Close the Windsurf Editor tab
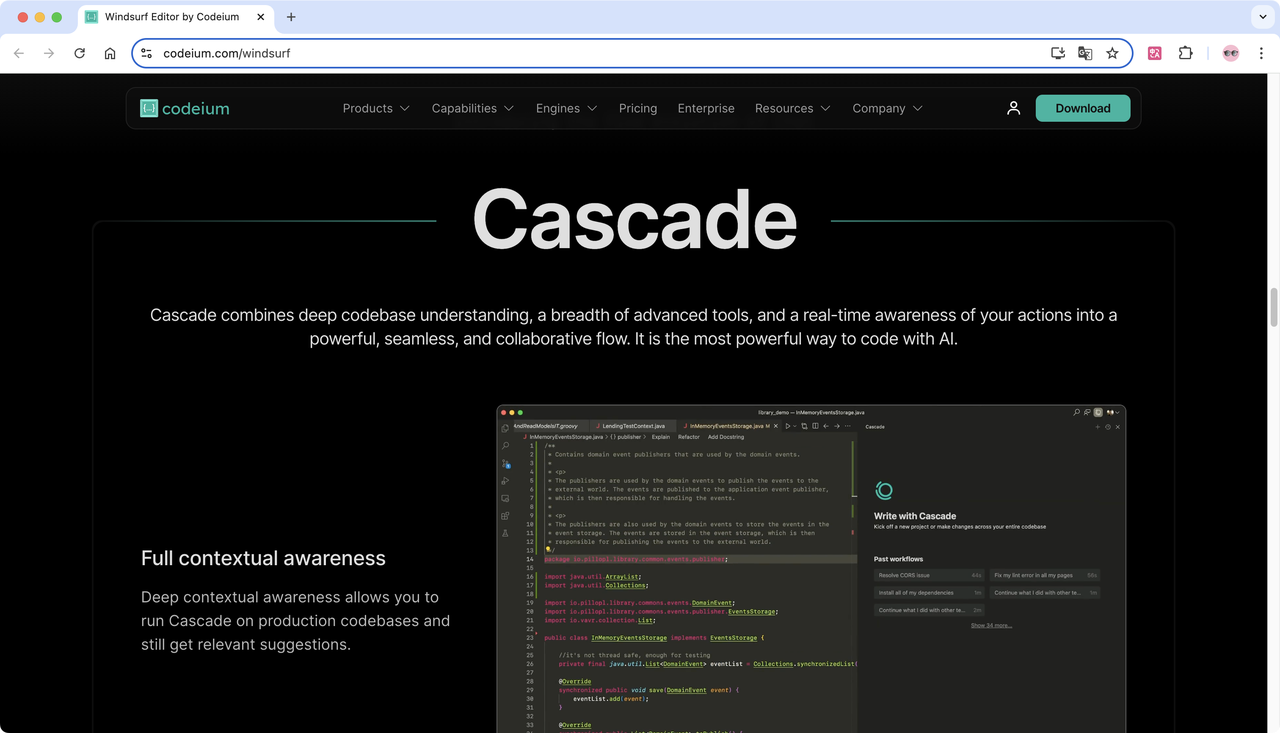The height and width of the screenshot is (733, 1280). click(262, 17)
